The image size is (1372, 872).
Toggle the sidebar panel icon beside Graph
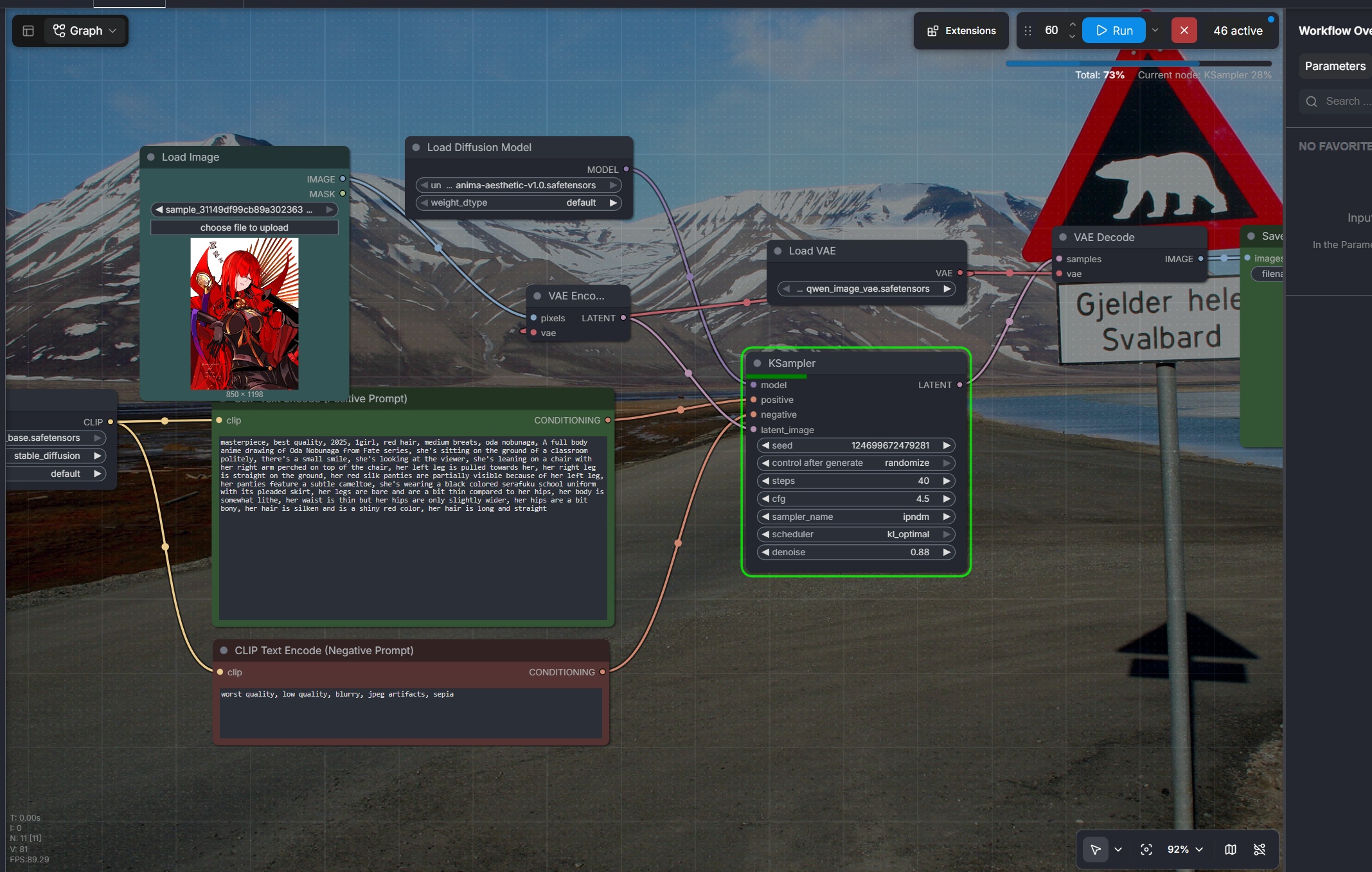point(28,31)
